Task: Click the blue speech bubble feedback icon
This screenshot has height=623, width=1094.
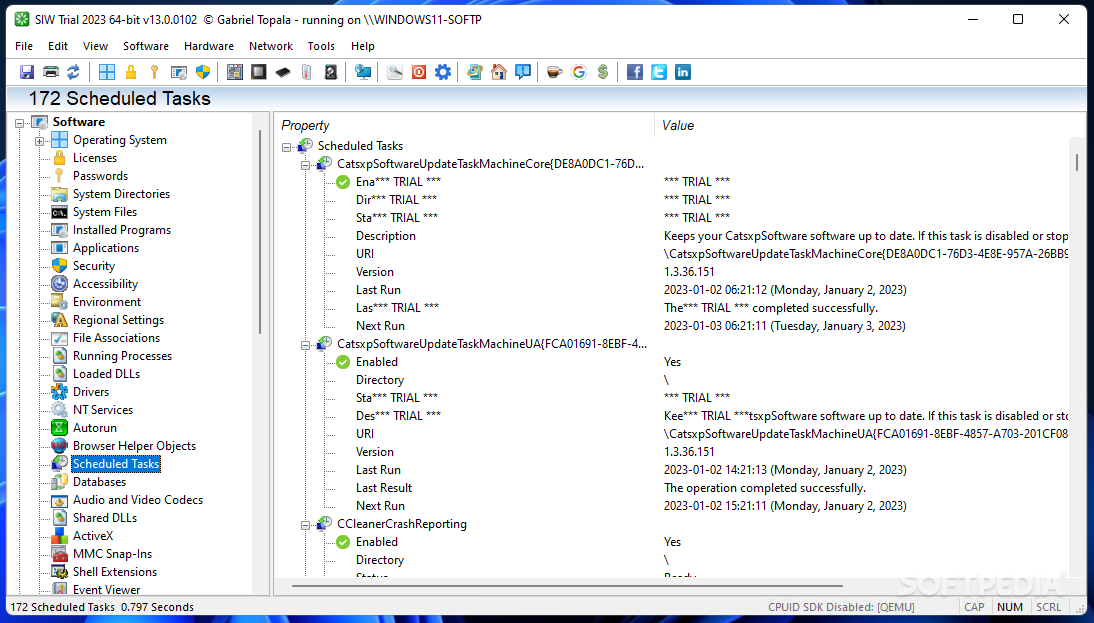Action: [x=523, y=72]
